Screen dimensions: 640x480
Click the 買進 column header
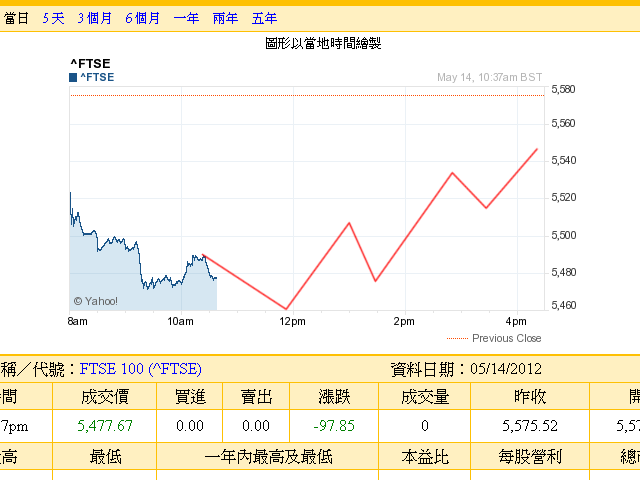pyautogui.click(x=190, y=397)
